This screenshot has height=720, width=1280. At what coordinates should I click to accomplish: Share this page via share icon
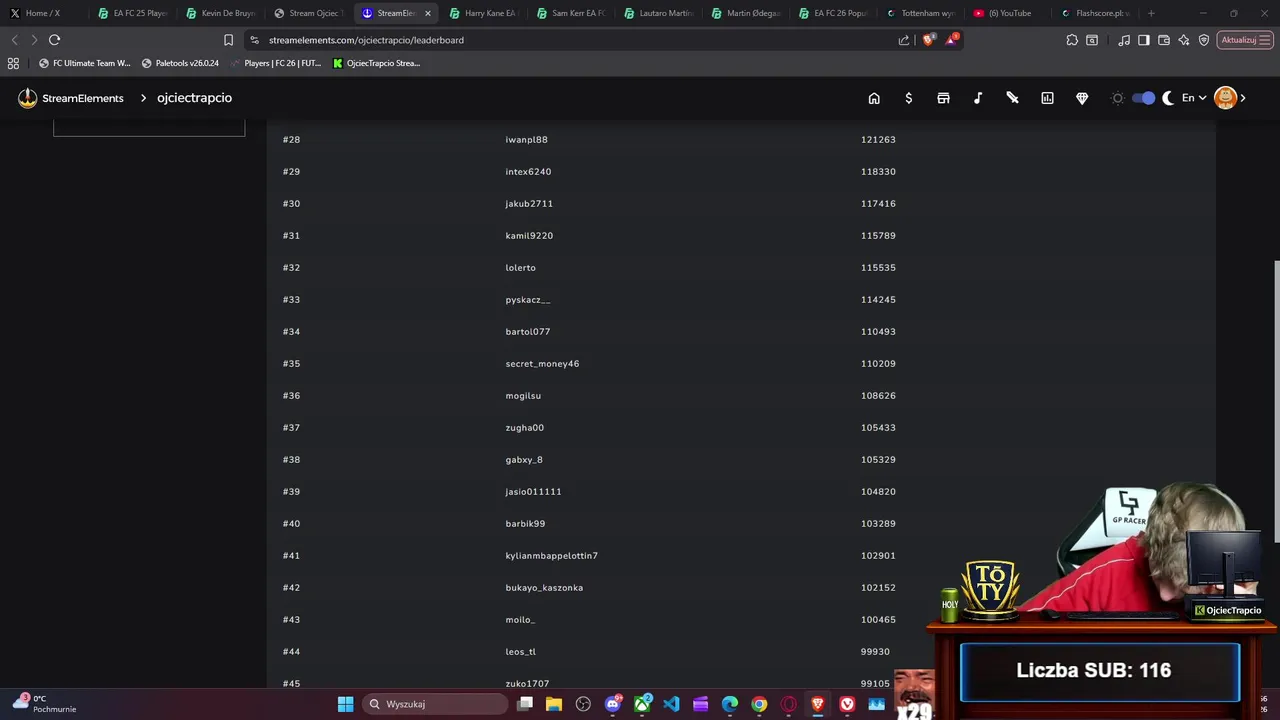pyautogui.click(x=904, y=40)
